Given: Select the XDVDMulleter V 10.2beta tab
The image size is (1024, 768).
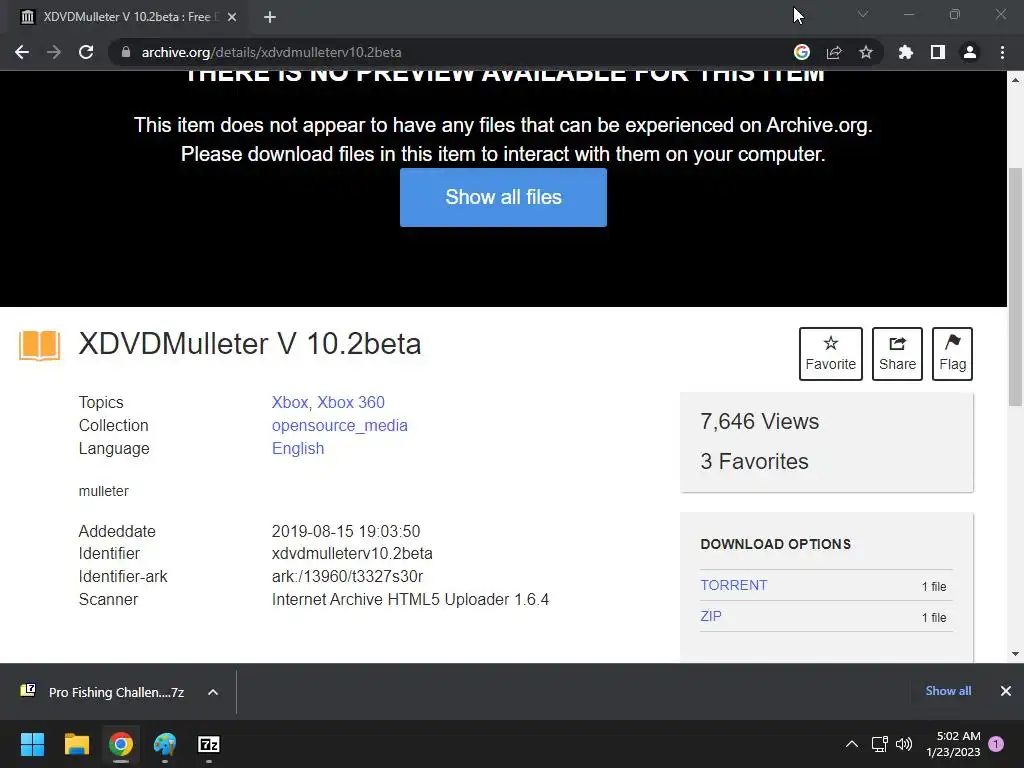Looking at the screenshot, I should tap(127, 17).
